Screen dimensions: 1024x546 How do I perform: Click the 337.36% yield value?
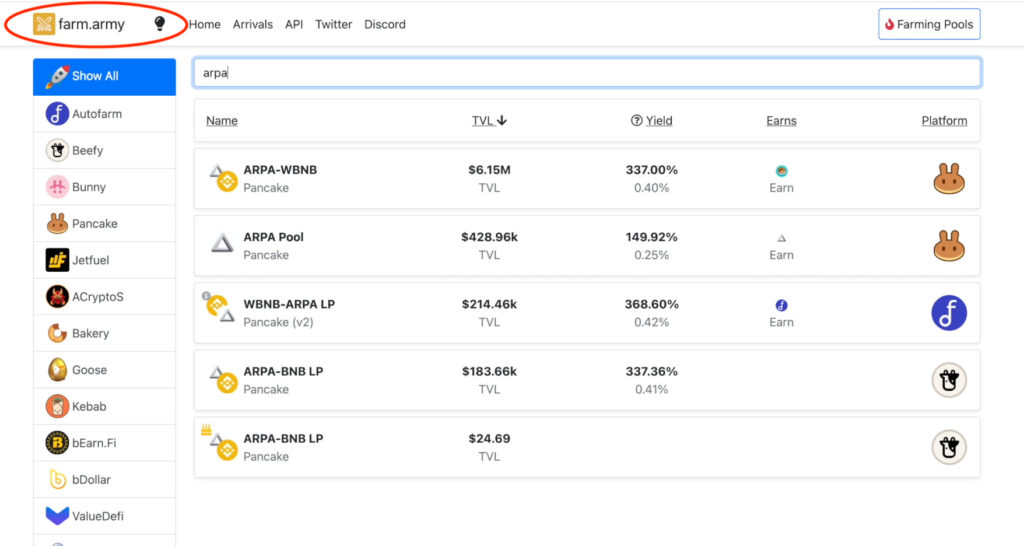click(652, 372)
